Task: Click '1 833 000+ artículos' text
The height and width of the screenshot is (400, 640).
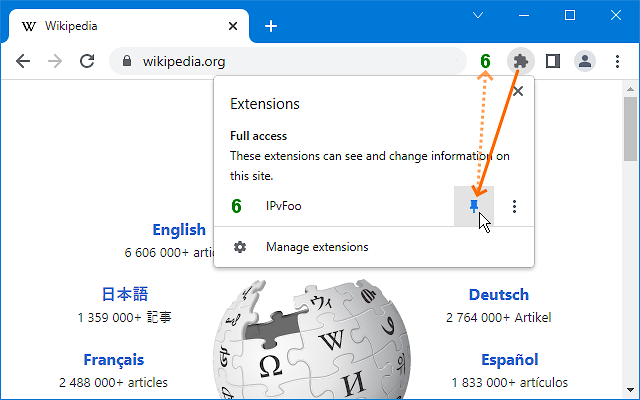Action: (509, 382)
